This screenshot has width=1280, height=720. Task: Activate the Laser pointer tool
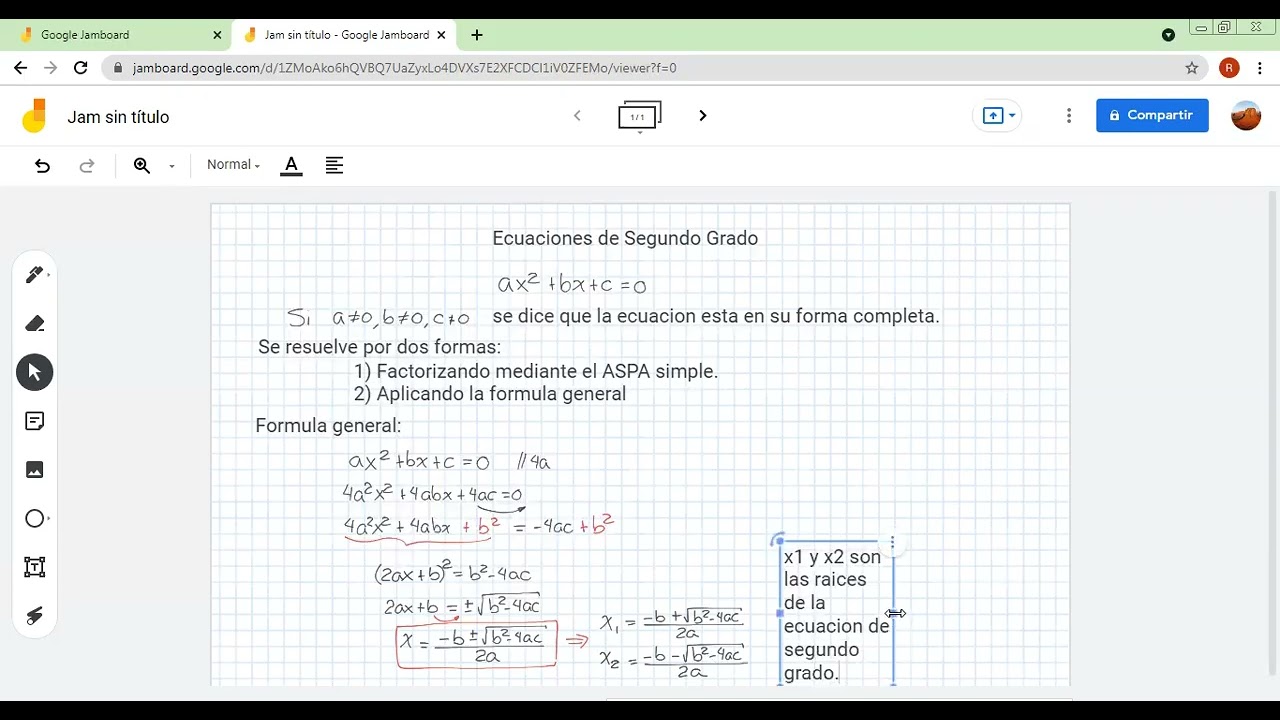point(35,616)
